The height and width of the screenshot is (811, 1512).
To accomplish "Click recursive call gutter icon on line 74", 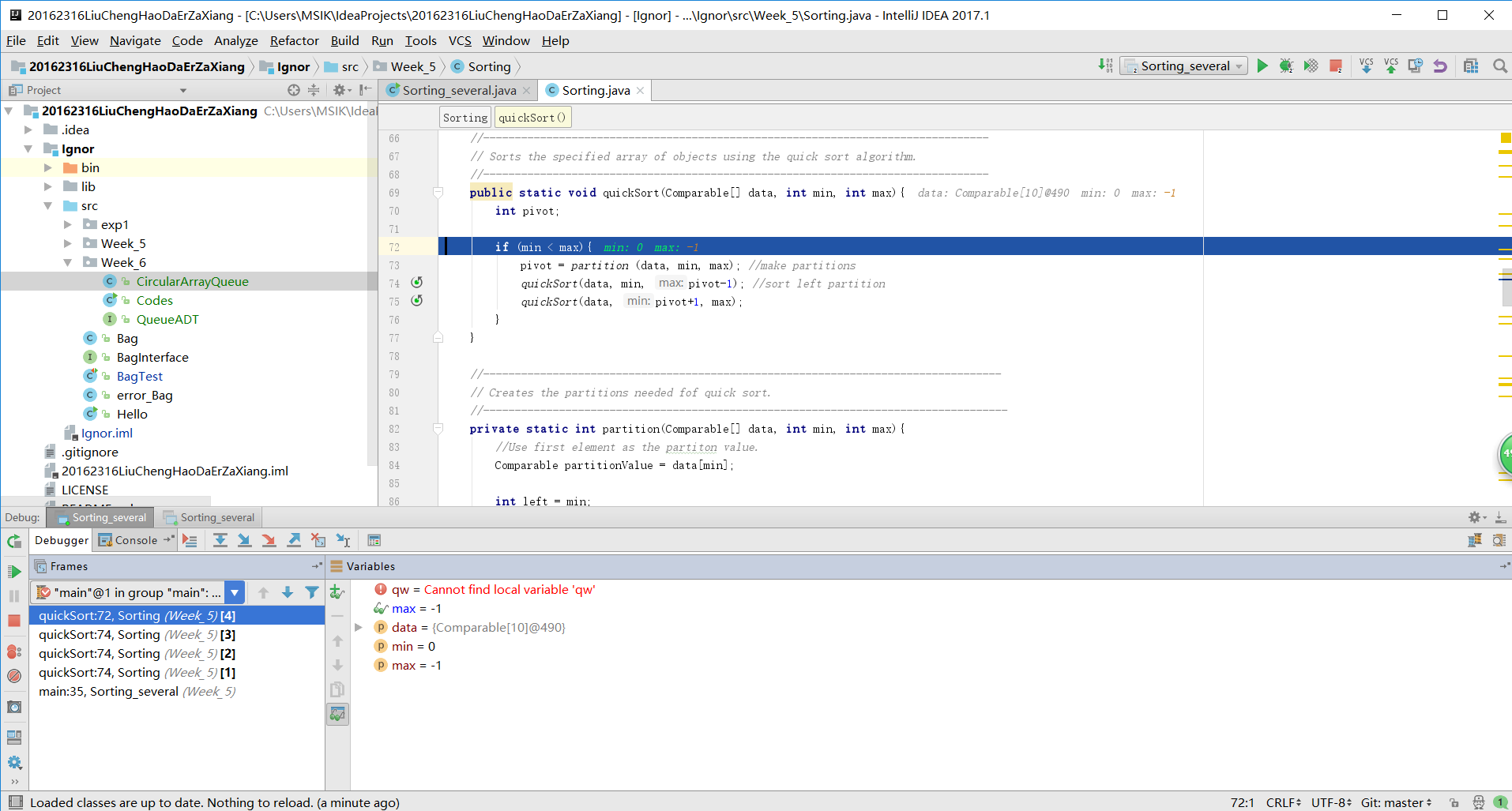I will pos(417,283).
